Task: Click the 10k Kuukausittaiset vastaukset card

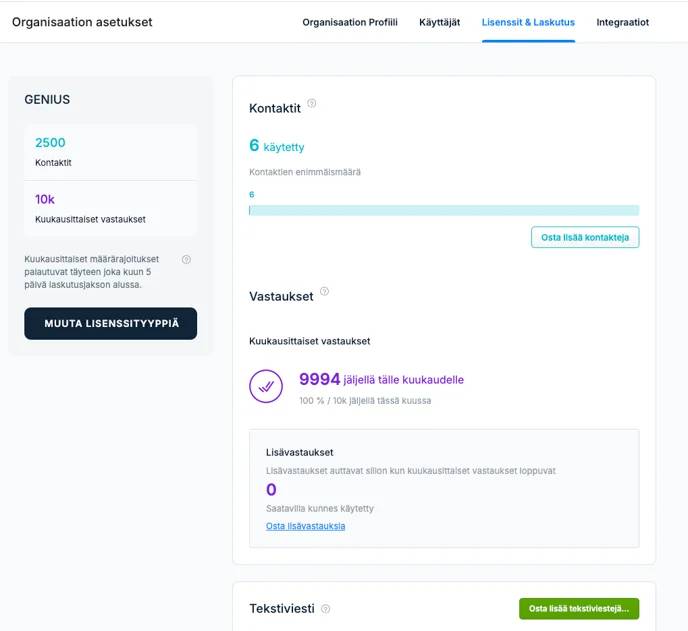Action: pyautogui.click(x=110, y=208)
